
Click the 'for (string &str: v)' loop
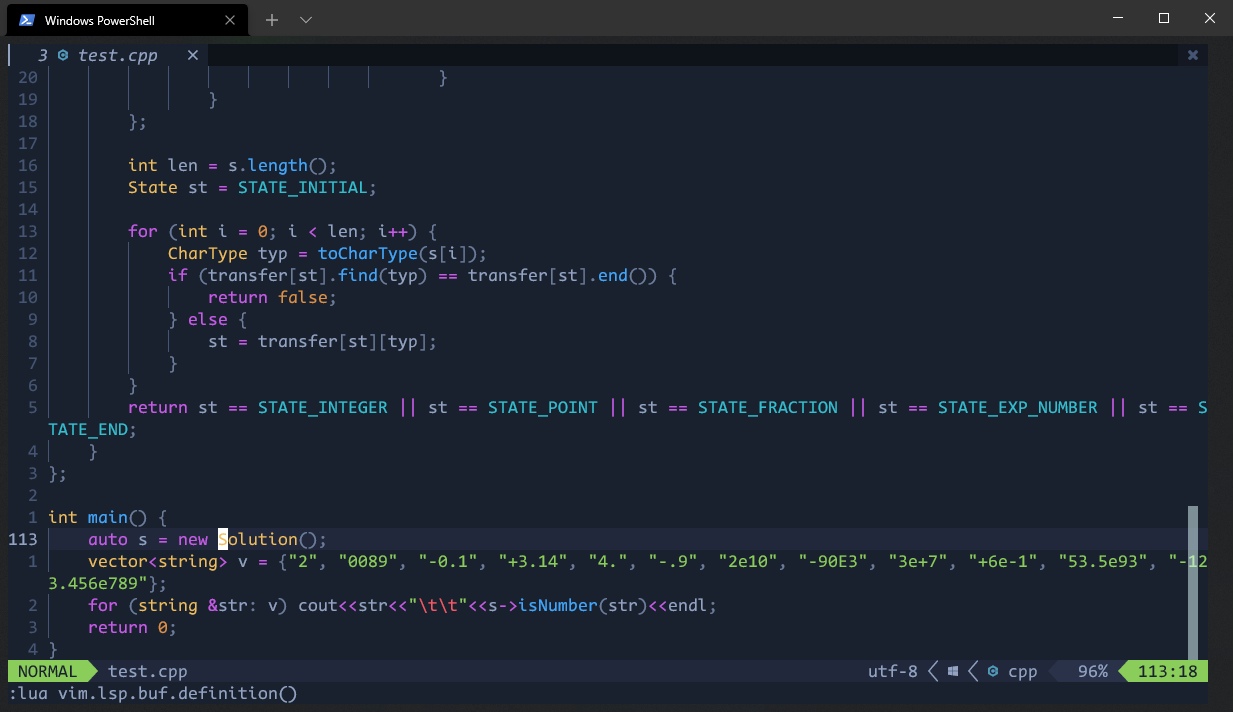[x=188, y=605]
